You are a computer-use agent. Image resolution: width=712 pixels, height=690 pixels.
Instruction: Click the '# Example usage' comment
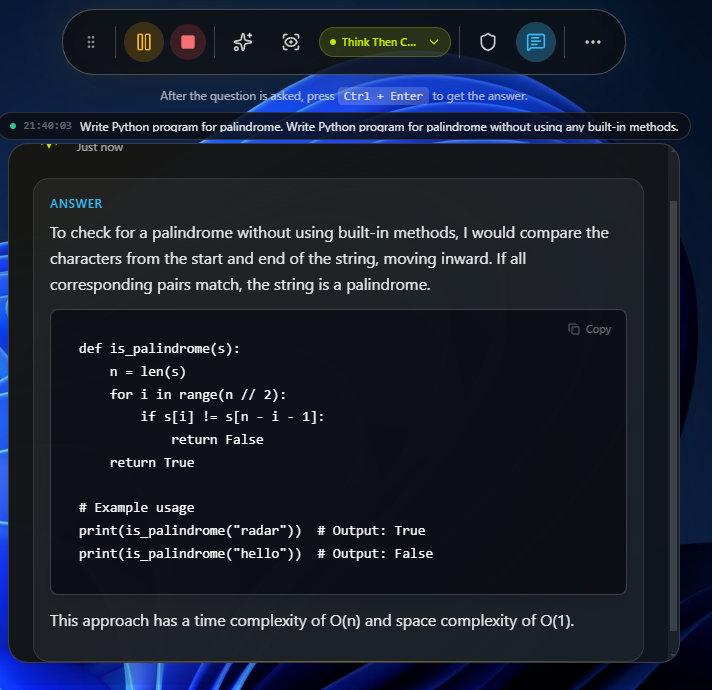(x=137, y=508)
